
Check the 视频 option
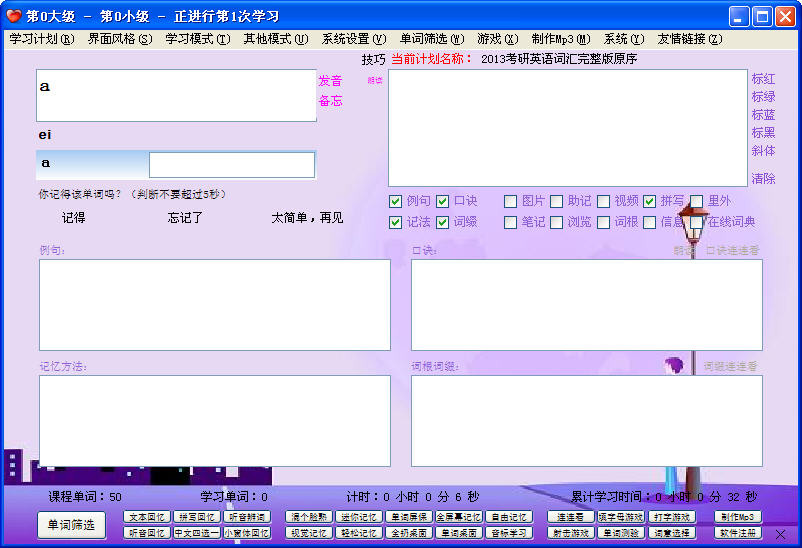pos(604,201)
